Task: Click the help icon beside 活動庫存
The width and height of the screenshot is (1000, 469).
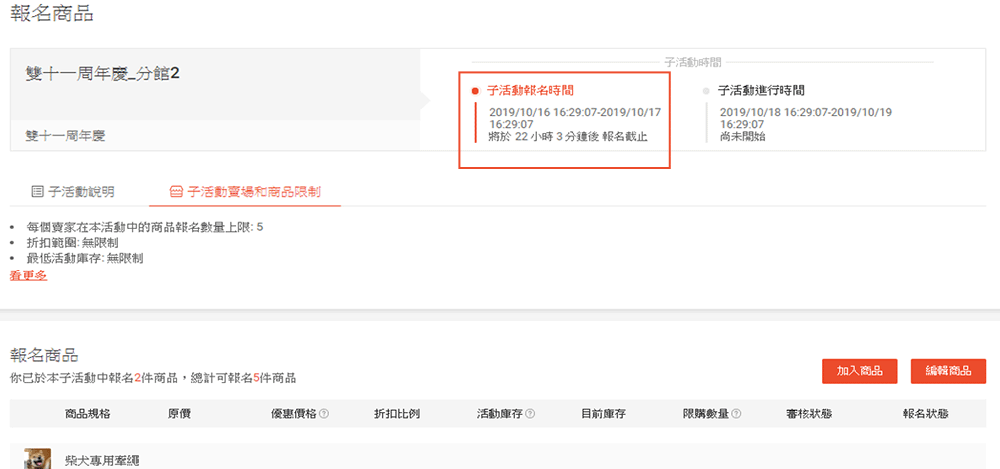Action: tap(530, 413)
